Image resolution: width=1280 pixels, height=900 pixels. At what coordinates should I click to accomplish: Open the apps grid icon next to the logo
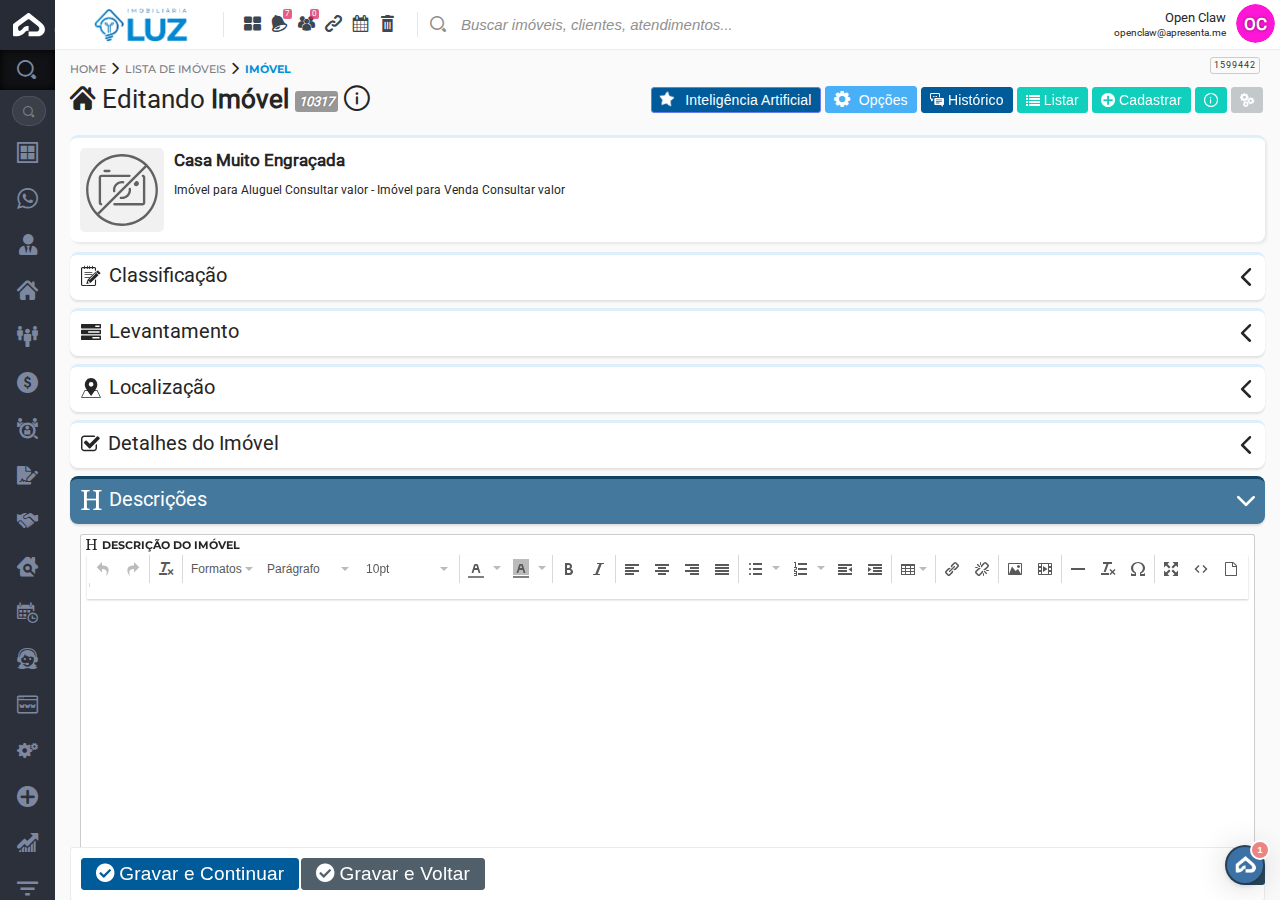pyautogui.click(x=252, y=23)
